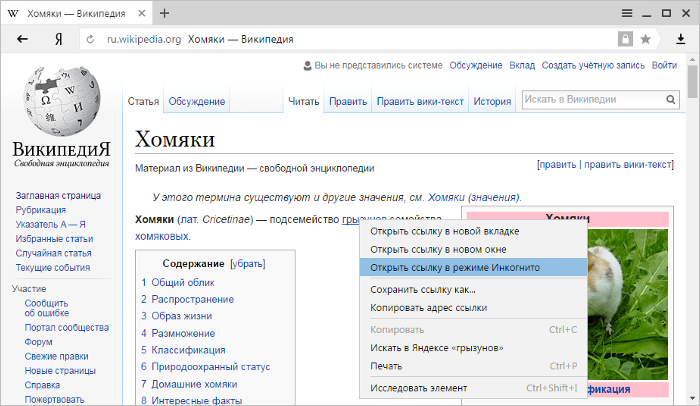Open the Обсуждение page tab
This screenshot has width=700, height=406.
[196, 101]
